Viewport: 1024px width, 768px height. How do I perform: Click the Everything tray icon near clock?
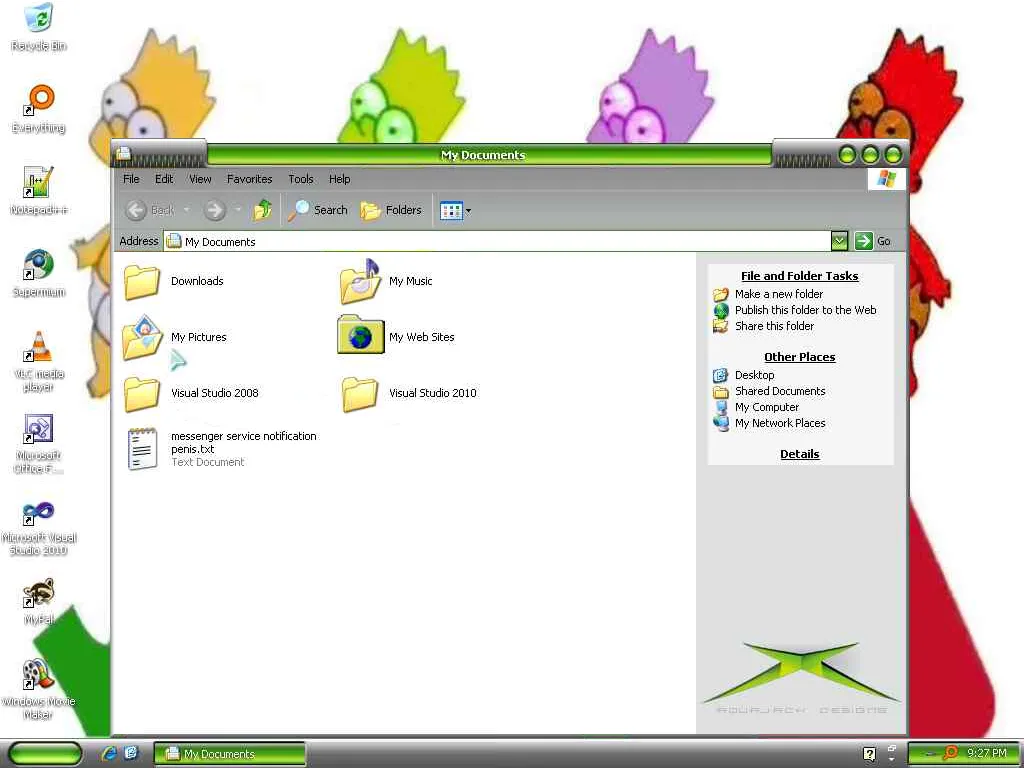click(951, 753)
